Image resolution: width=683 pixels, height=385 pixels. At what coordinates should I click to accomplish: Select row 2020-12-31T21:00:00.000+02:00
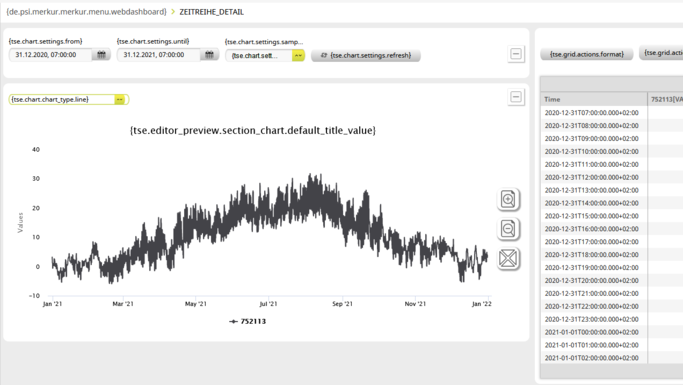point(612,294)
